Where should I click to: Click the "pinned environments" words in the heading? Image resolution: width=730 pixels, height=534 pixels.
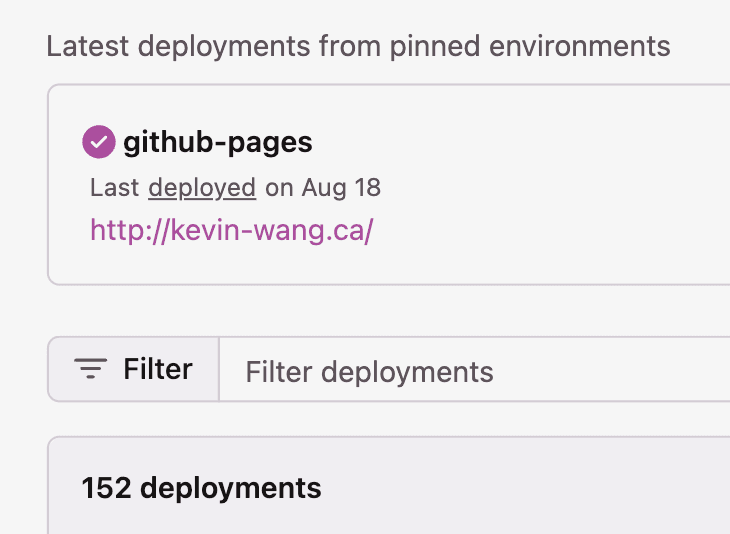[x=530, y=47]
